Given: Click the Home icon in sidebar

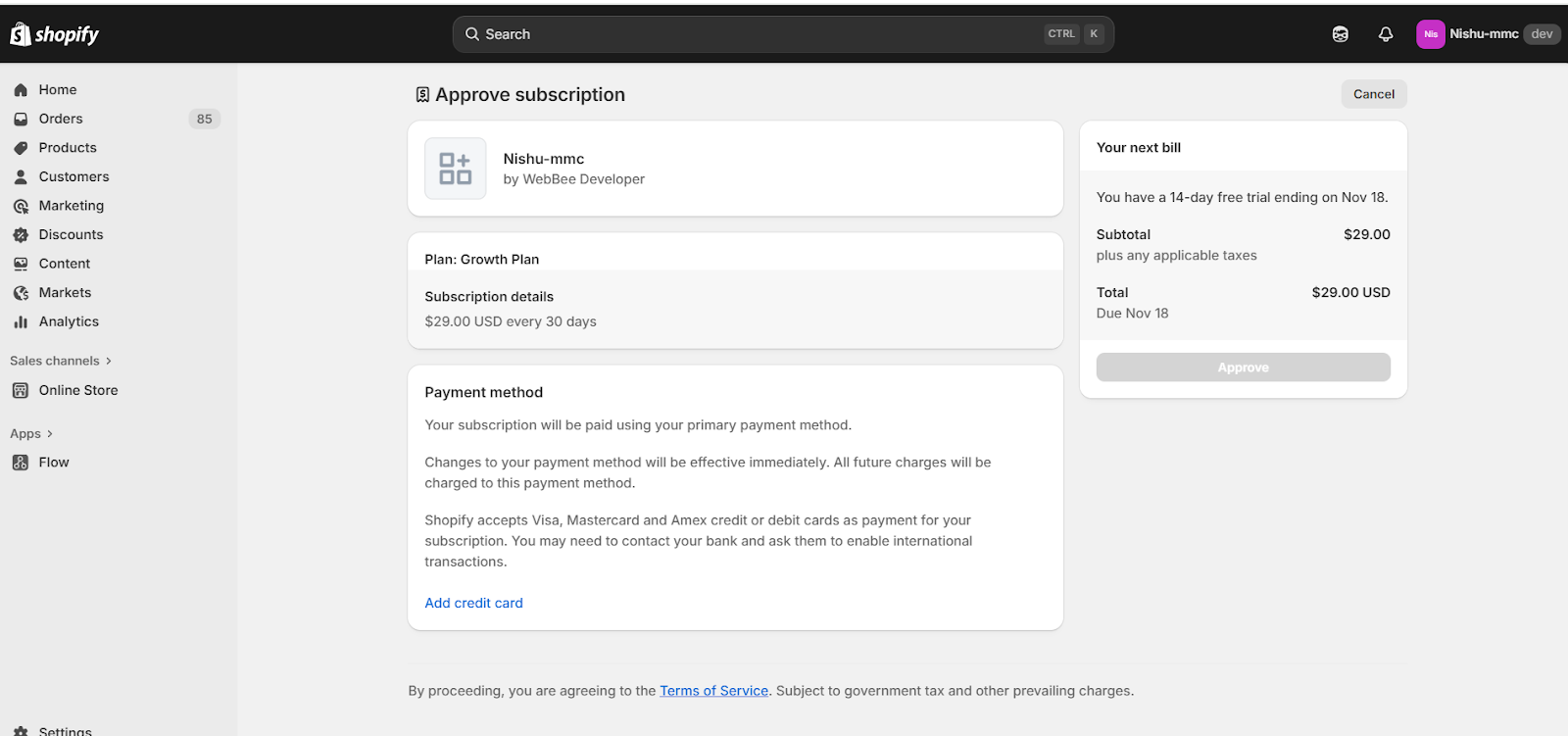Looking at the screenshot, I should (21, 90).
